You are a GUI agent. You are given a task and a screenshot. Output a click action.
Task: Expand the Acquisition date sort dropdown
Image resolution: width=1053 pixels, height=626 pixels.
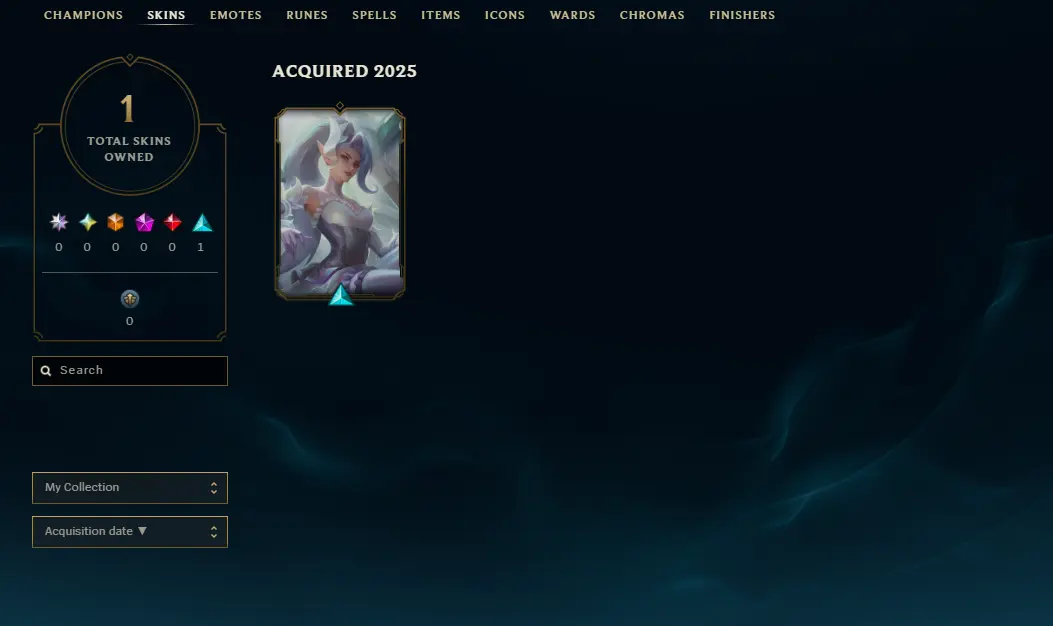(130, 532)
